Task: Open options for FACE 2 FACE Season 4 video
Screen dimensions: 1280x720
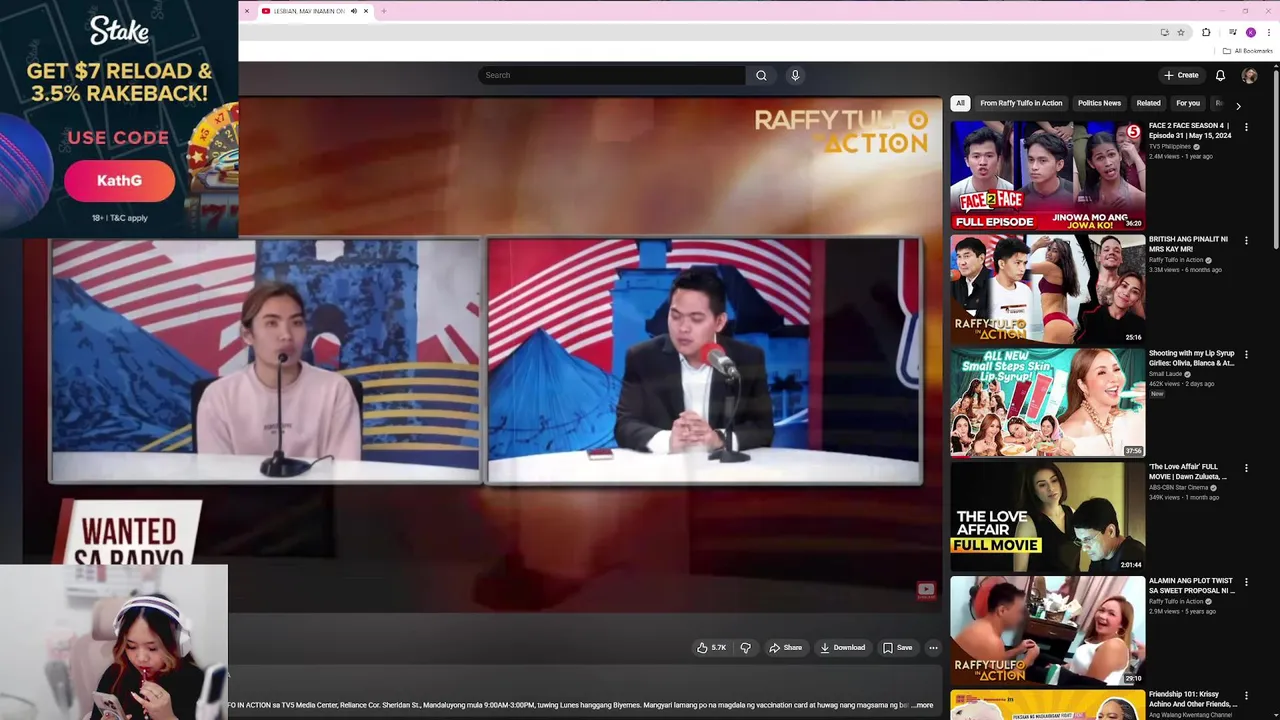Action: 1246,127
